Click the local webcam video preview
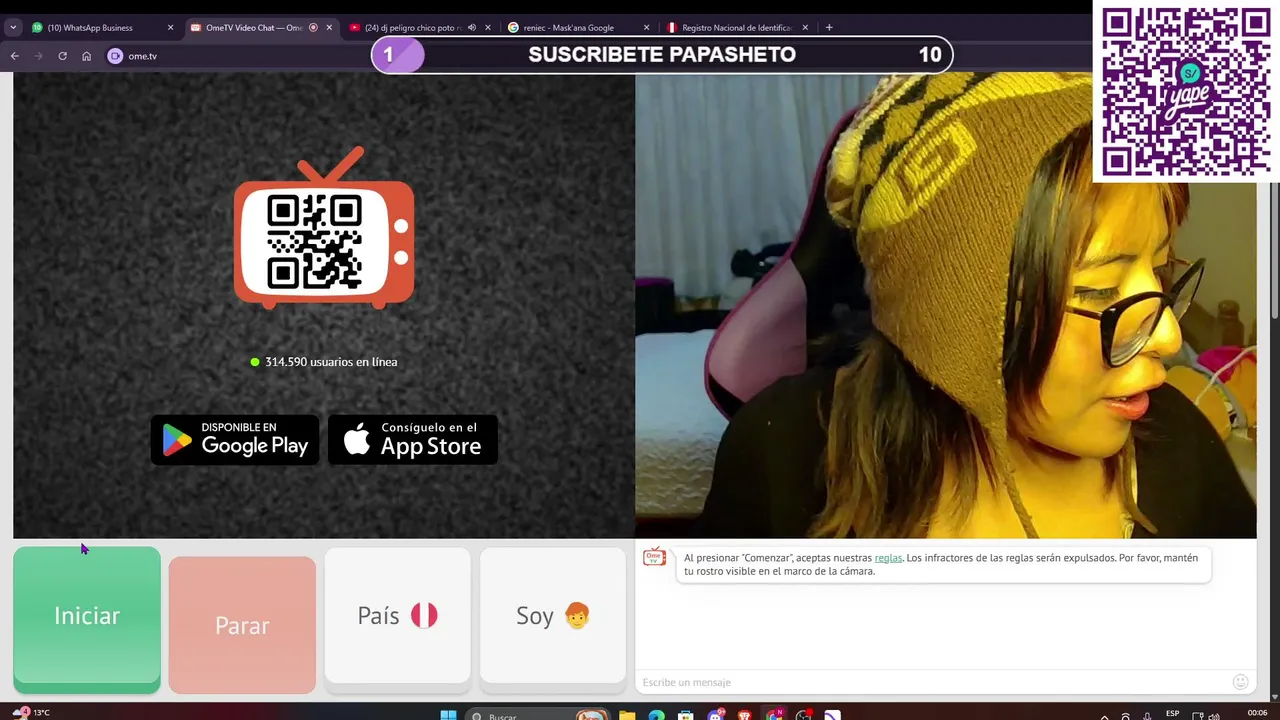This screenshot has width=1280, height=720. tap(945, 305)
